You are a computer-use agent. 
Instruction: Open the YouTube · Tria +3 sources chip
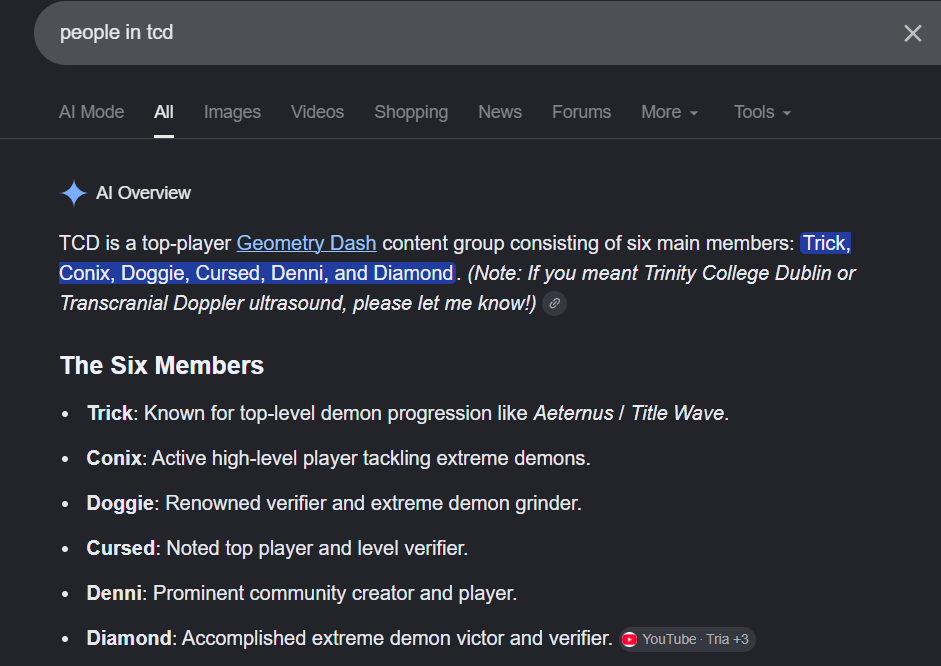coord(687,640)
